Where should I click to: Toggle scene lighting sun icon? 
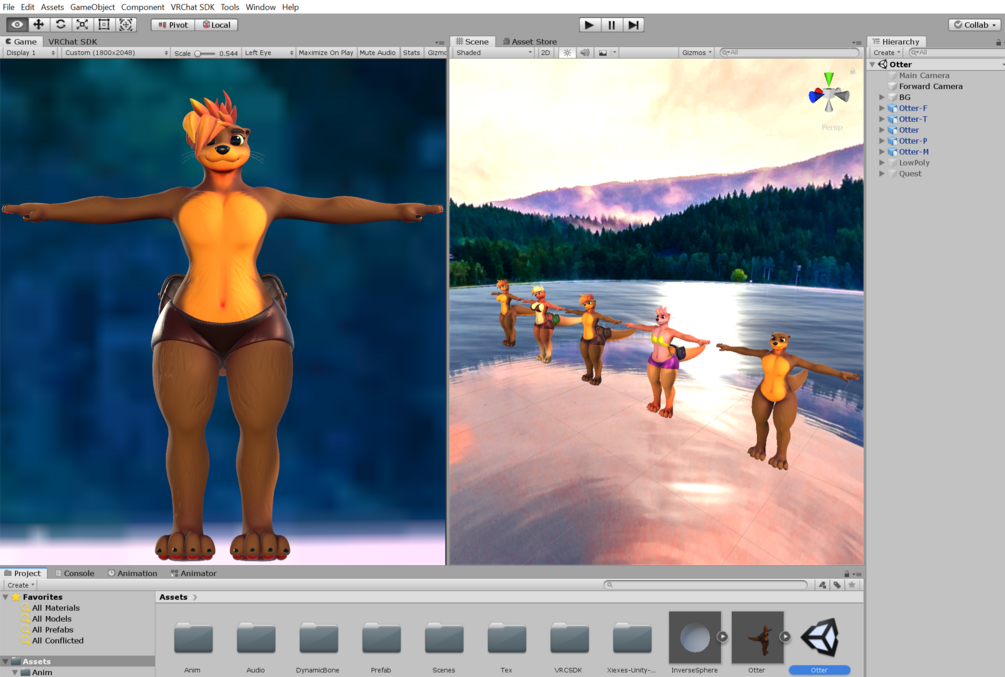click(567, 53)
